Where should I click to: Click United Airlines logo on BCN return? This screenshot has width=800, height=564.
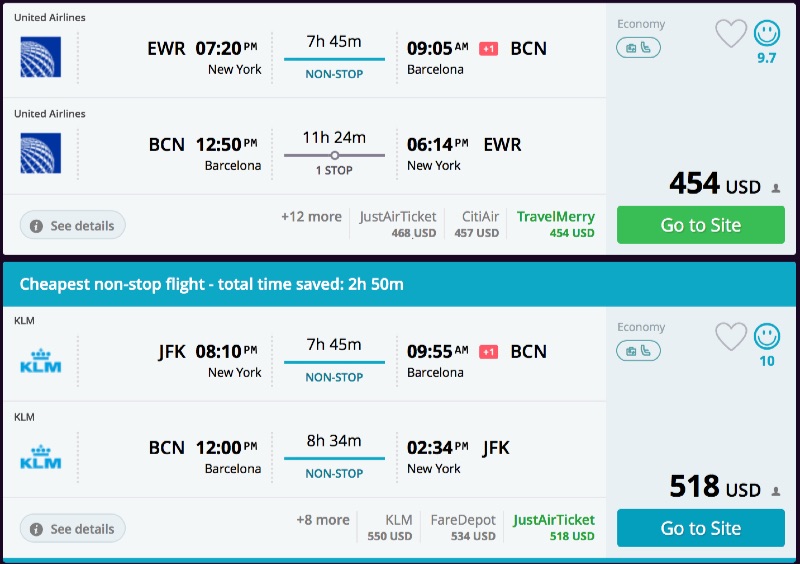click(41, 153)
